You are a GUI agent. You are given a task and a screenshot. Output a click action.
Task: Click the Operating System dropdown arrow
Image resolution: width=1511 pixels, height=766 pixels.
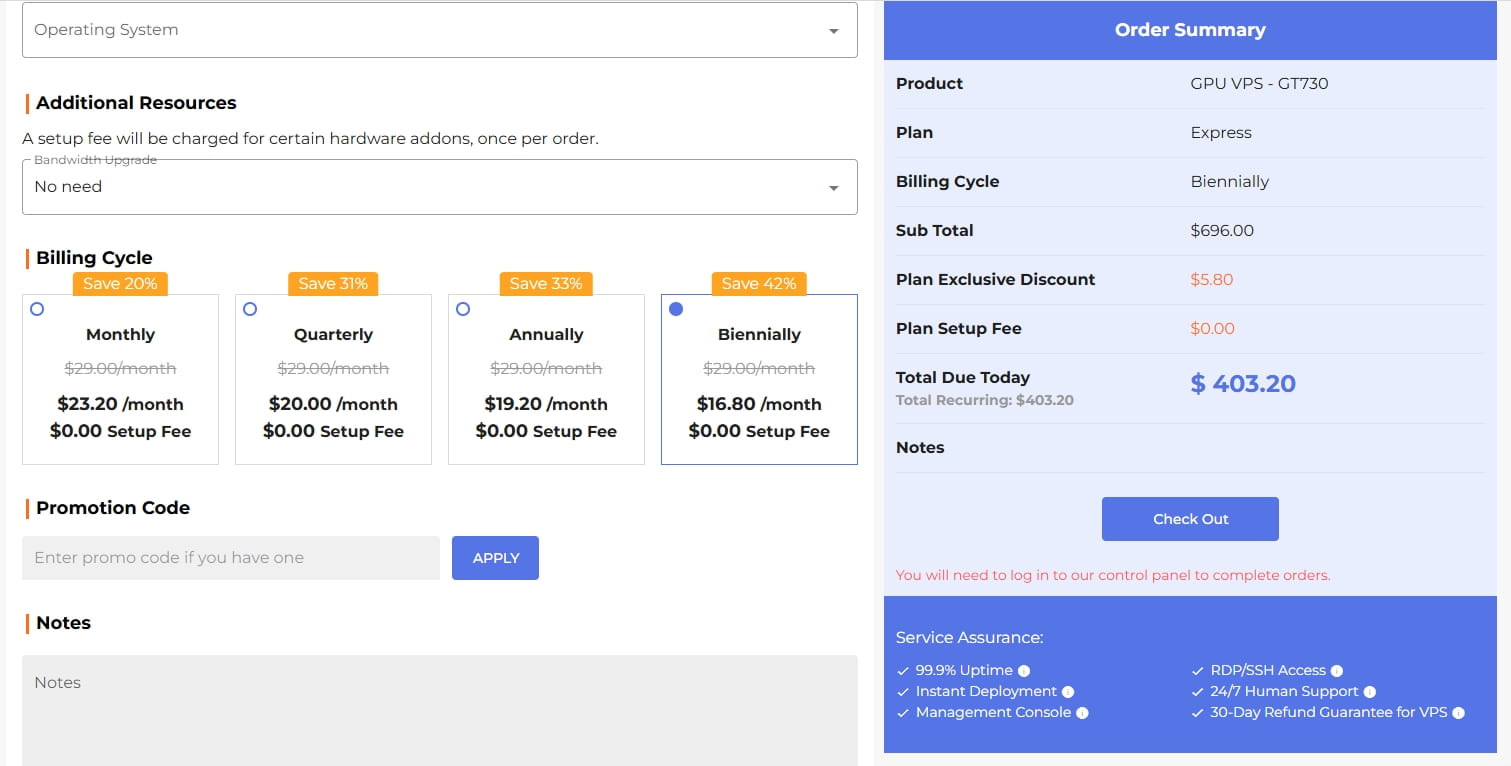pos(833,31)
